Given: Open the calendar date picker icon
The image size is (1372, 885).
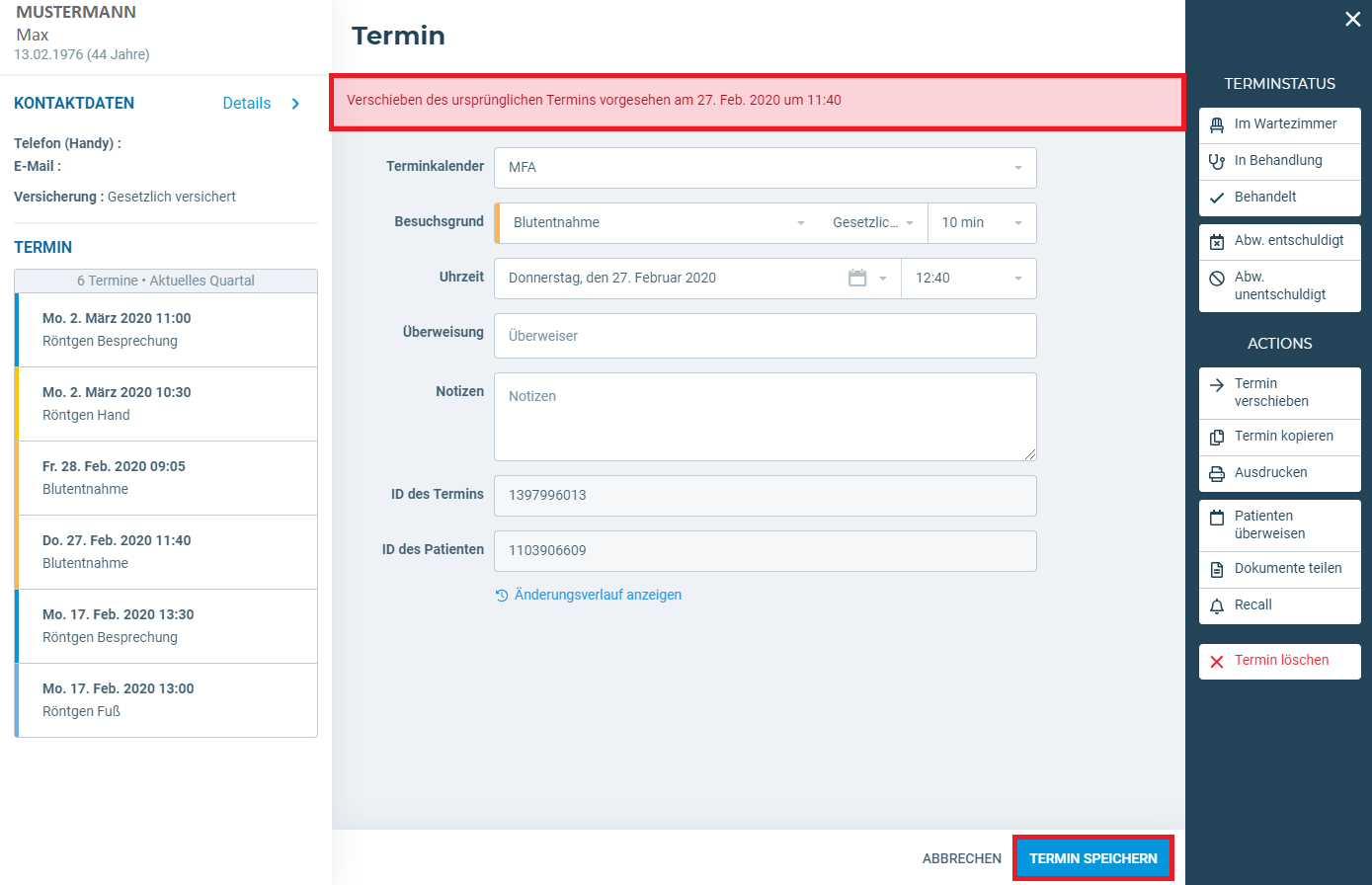Looking at the screenshot, I should pos(857,279).
